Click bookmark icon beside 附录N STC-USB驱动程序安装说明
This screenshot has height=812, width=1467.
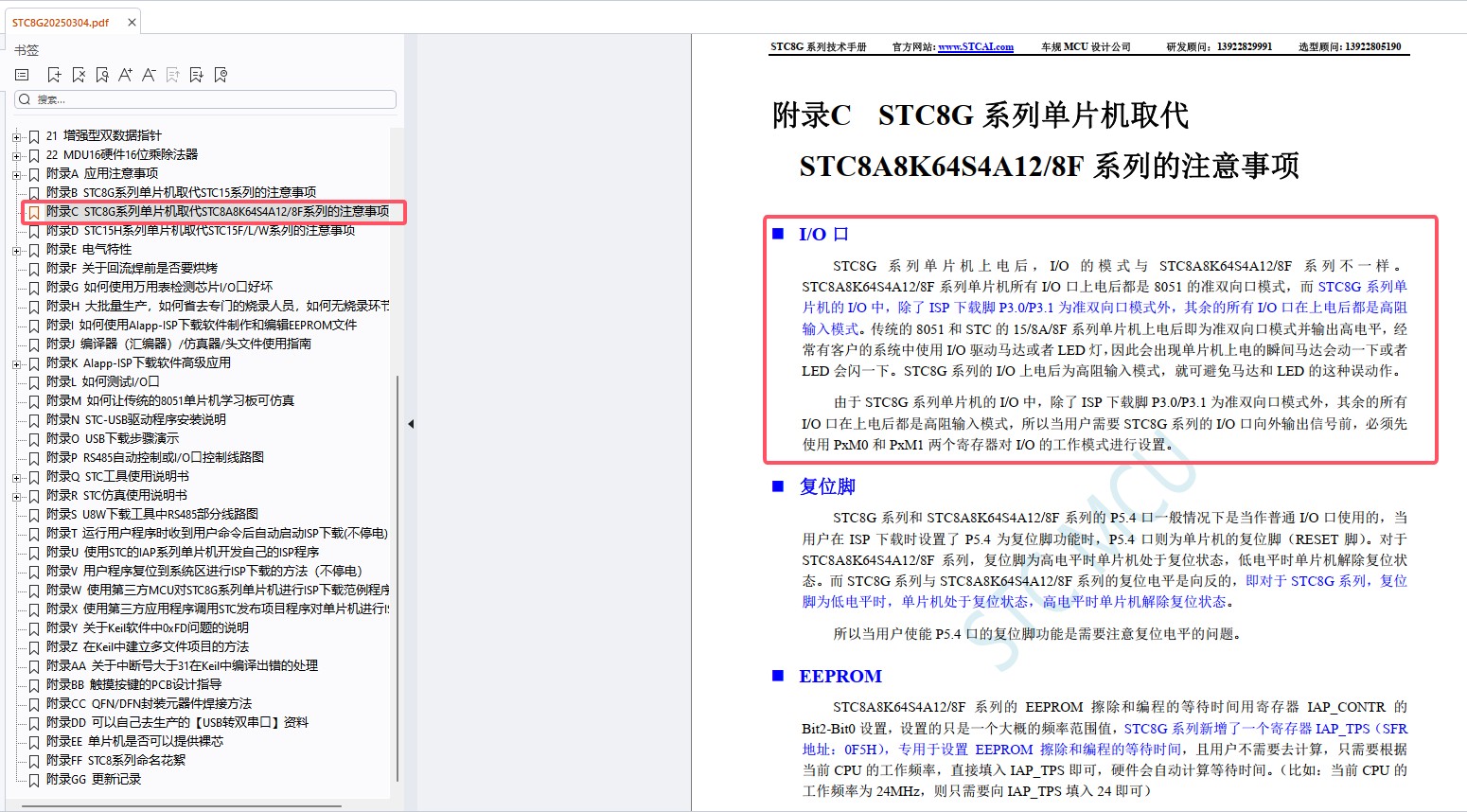pos(34,420)
